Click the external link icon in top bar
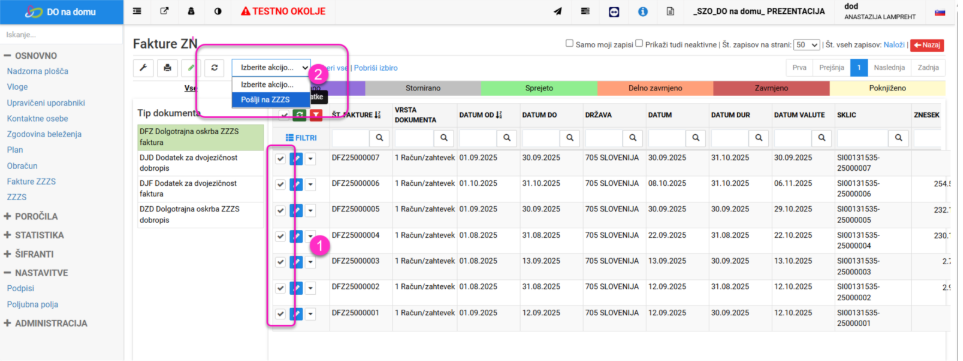Screen dimensions: 963x361 click(x=164, y=11)
